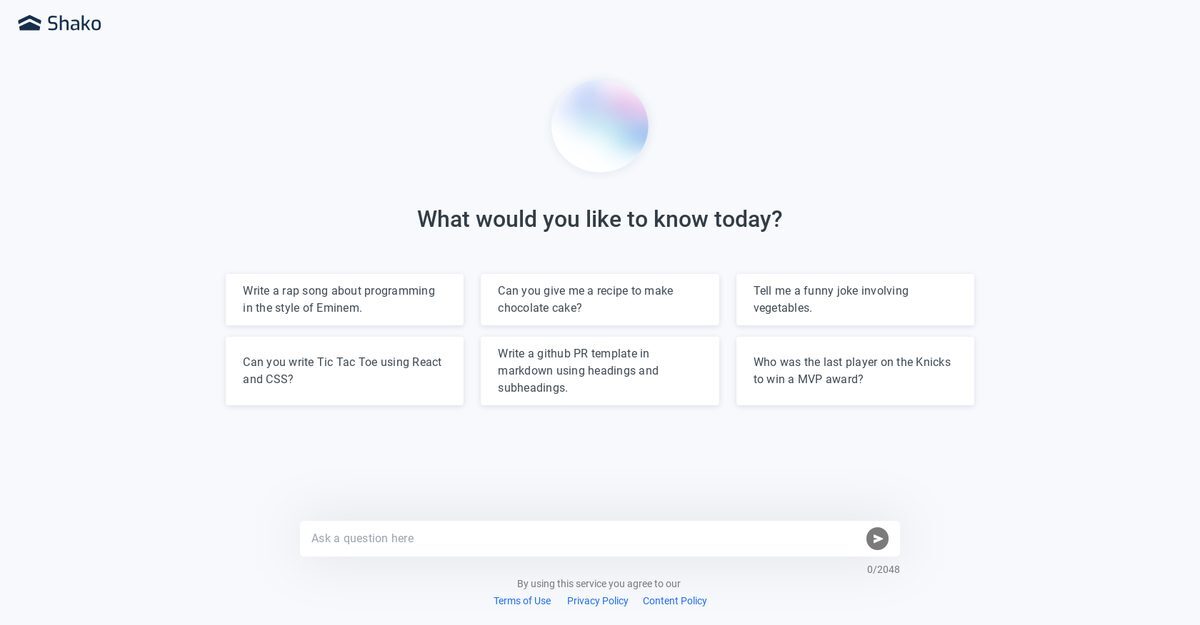Open the Content Policy link

pyautogui.click(x=675, y=601)
